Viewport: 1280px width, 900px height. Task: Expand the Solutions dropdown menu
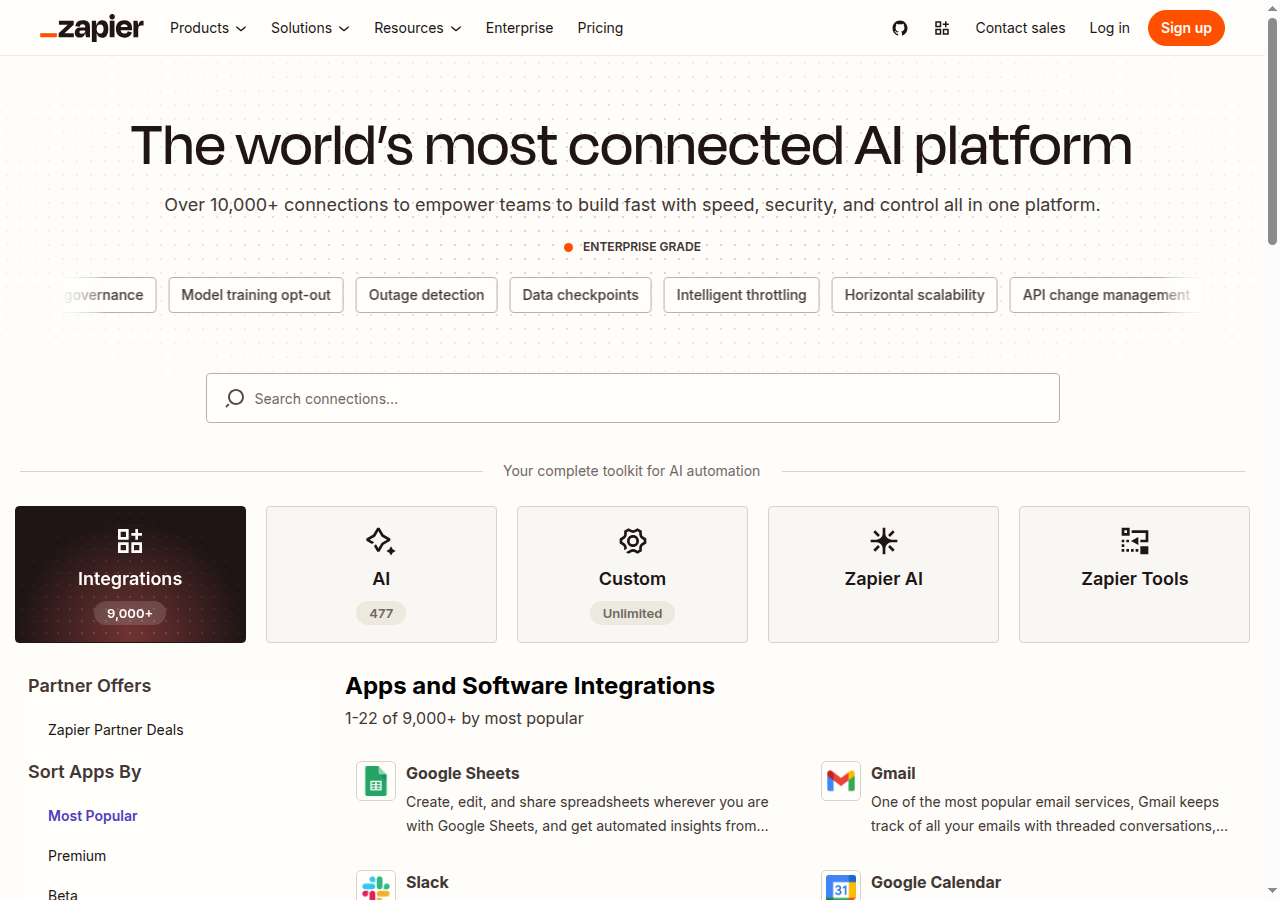point(310,28)
